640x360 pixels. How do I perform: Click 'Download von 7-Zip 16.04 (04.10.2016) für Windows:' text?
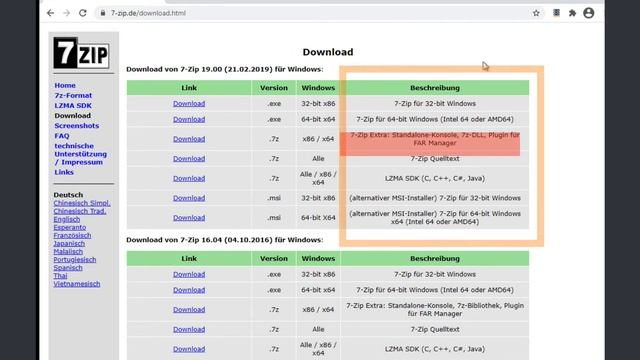(224, 240)
